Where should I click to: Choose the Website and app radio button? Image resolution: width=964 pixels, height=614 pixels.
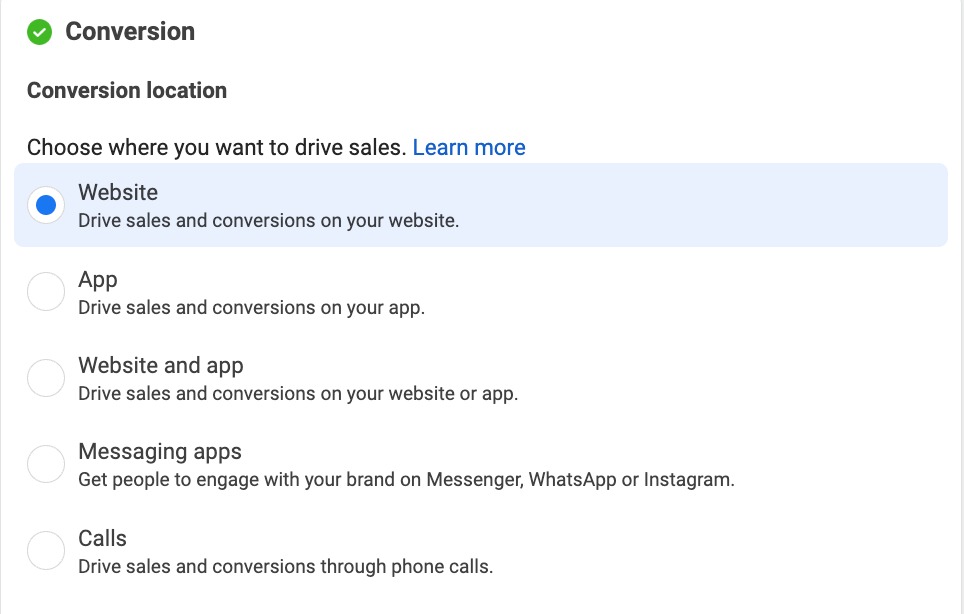coord(45,378)
